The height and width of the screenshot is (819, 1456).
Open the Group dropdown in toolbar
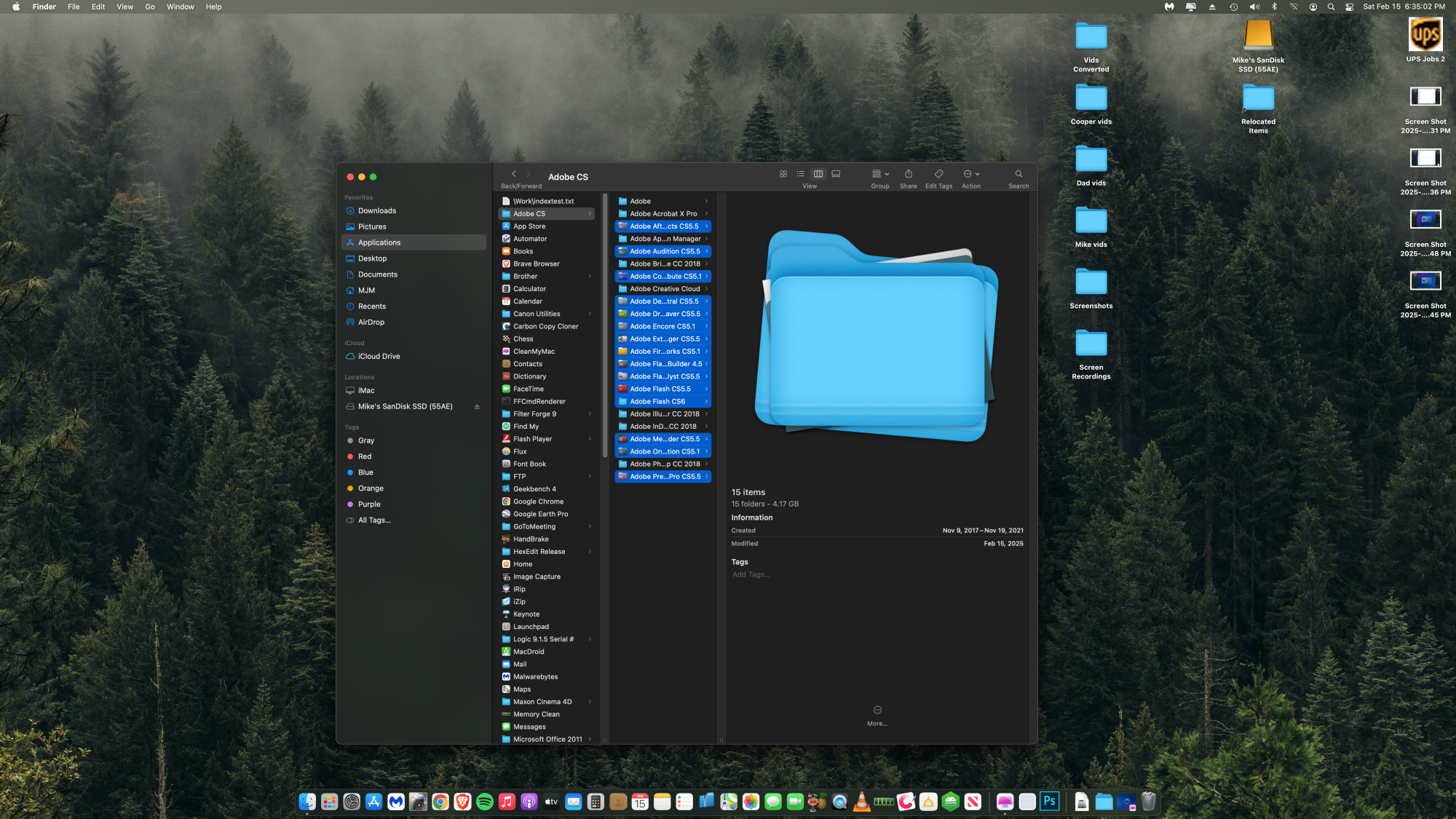point(880,174)
